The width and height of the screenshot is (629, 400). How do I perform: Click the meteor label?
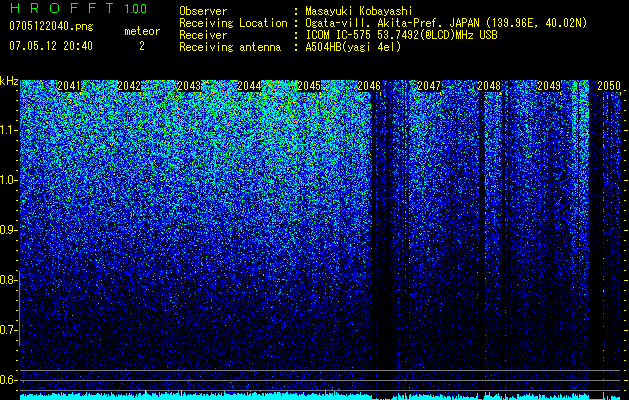pyautogui.click(x=142, y=31)
